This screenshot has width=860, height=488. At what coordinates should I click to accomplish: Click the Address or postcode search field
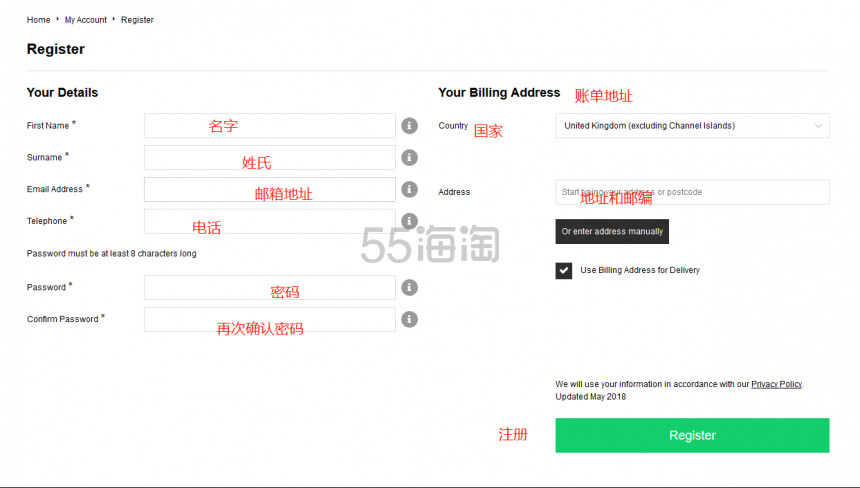(692, 192)
